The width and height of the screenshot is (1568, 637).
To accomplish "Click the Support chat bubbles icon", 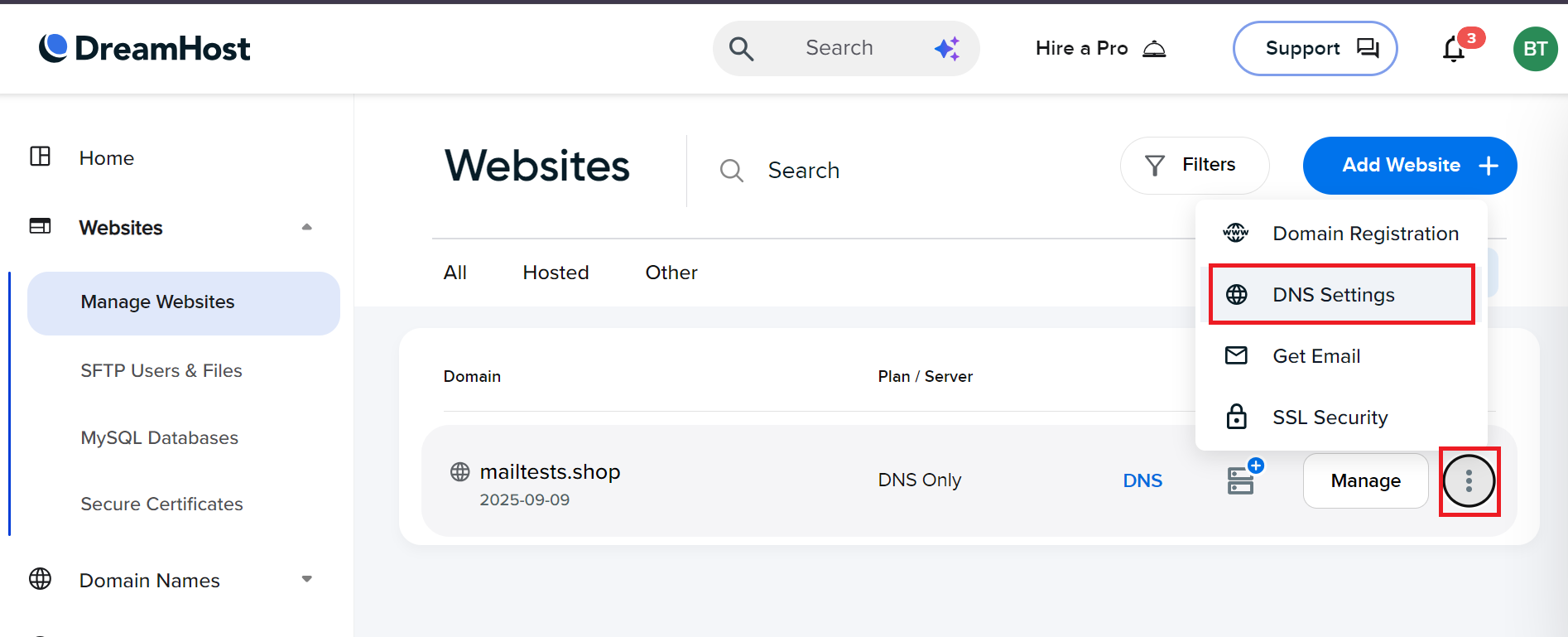I will [1368, 48].
